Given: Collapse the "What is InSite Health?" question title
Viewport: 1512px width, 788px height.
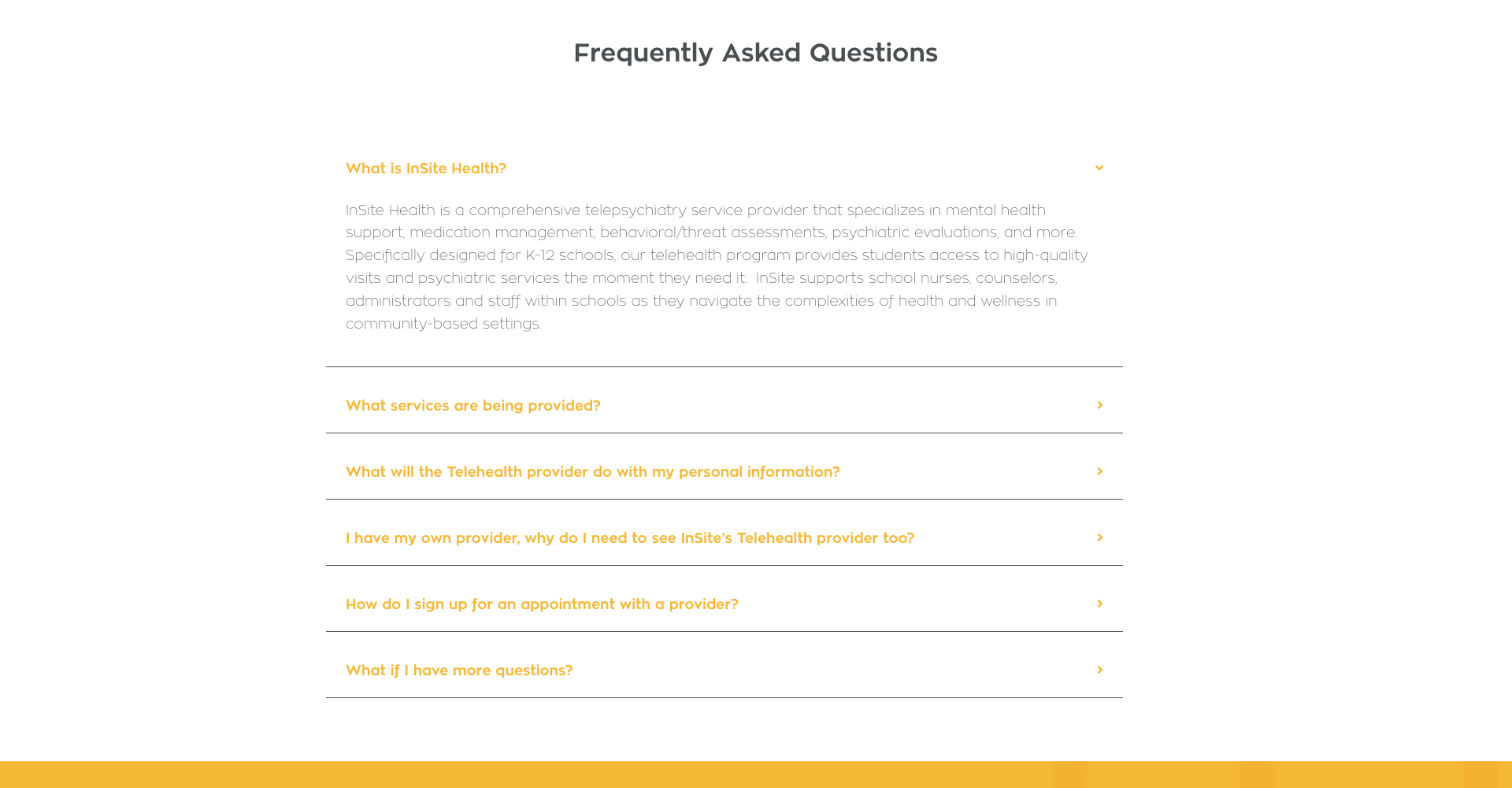Looking at the screenshot, I should pyautogui.click(x=426, y=169).
